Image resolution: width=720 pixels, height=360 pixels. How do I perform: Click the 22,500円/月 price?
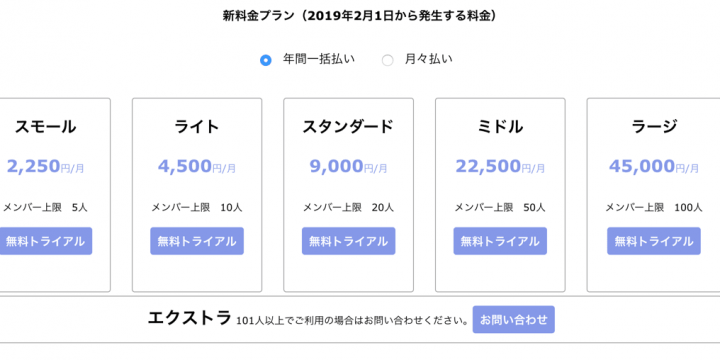coord(500,166)
